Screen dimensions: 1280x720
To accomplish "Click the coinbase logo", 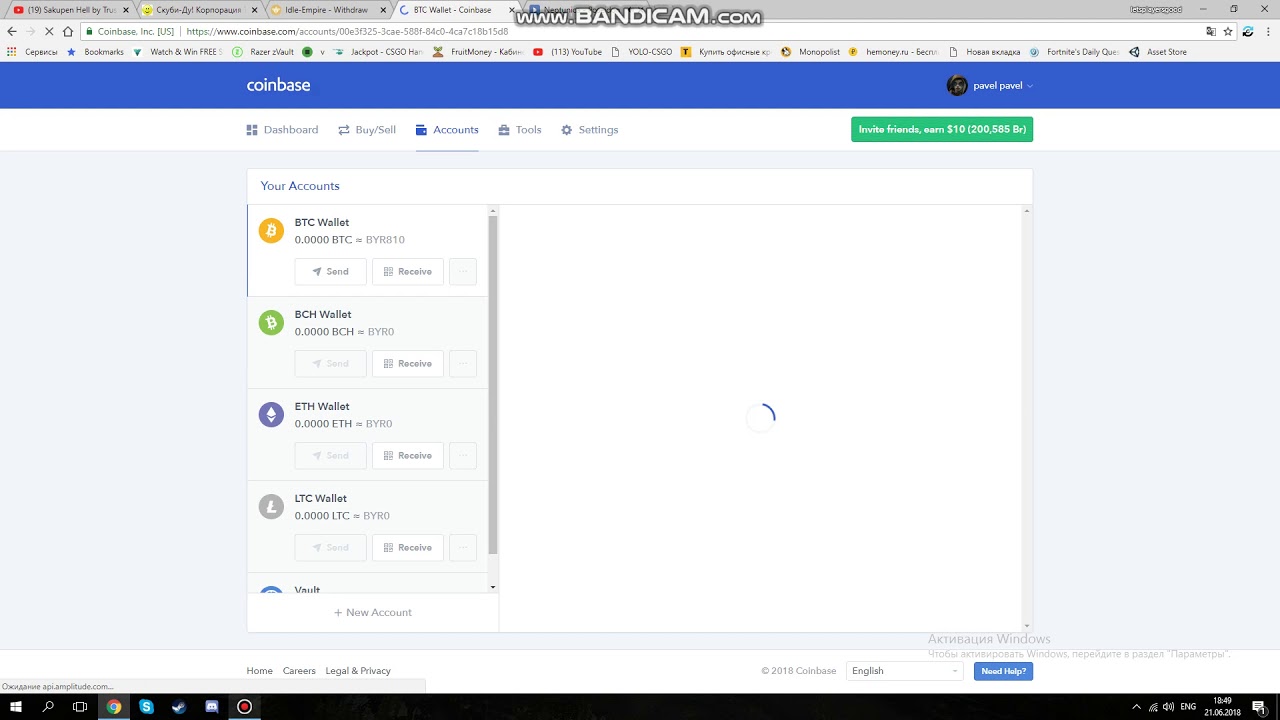I will (278, 85).
